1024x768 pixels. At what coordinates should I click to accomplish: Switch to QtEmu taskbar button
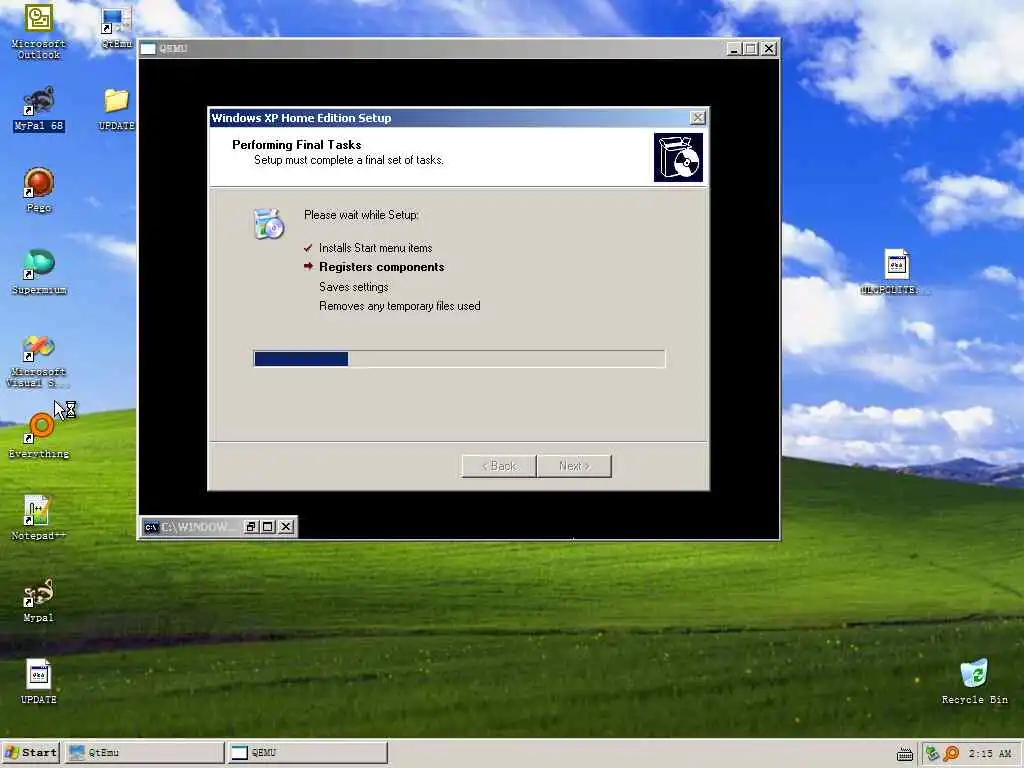click(x=144, y=753)
